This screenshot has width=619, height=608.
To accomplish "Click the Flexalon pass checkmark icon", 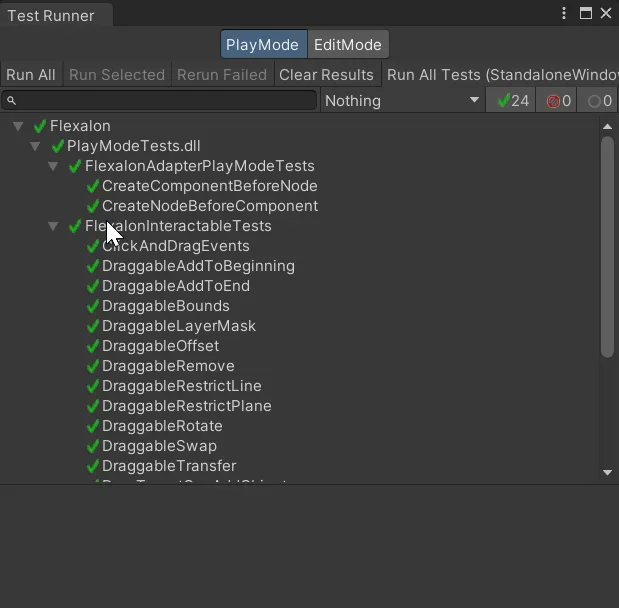I will (x=40, y=126).
